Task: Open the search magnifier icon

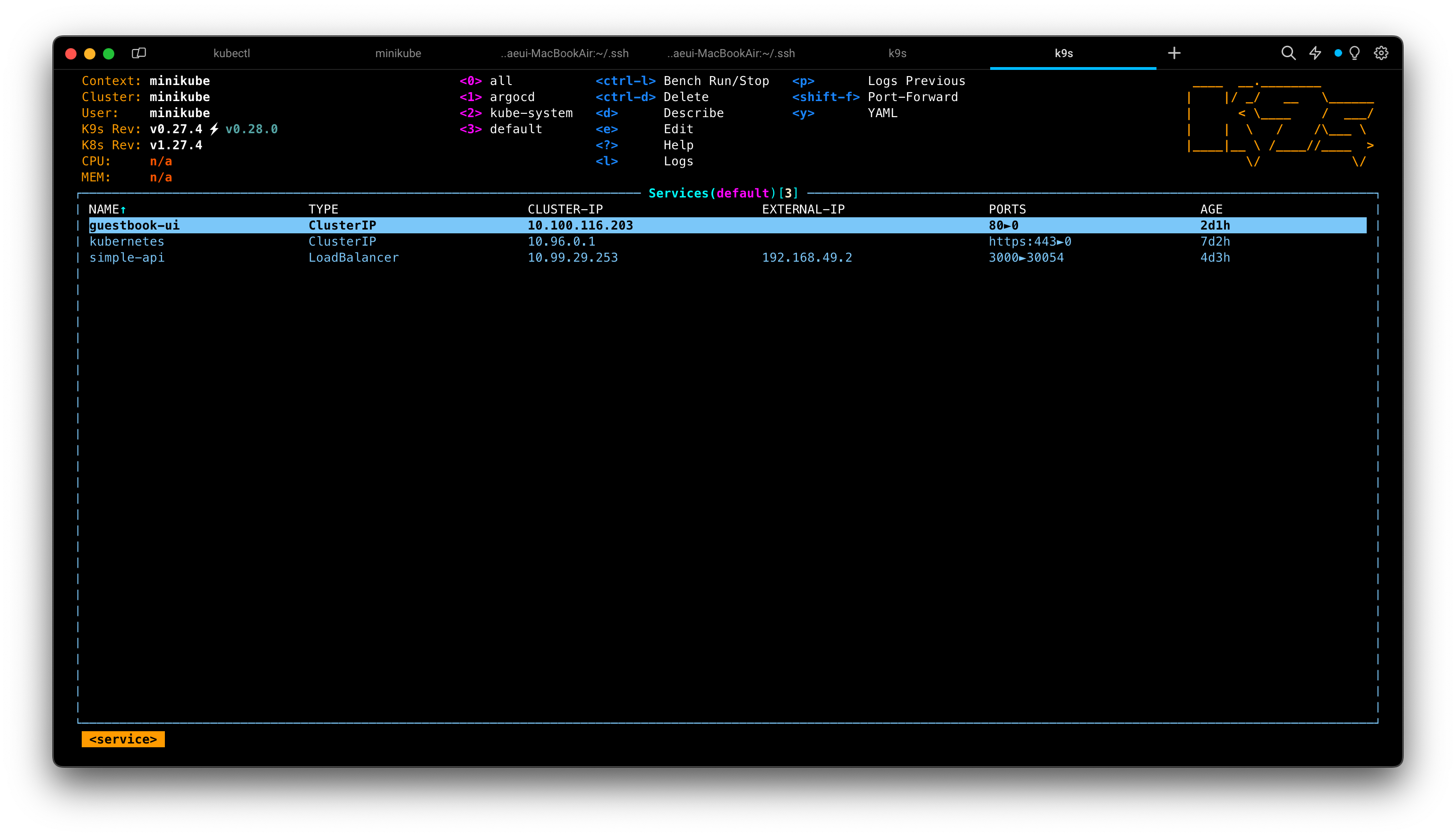Action: [x=1288, y=53]
